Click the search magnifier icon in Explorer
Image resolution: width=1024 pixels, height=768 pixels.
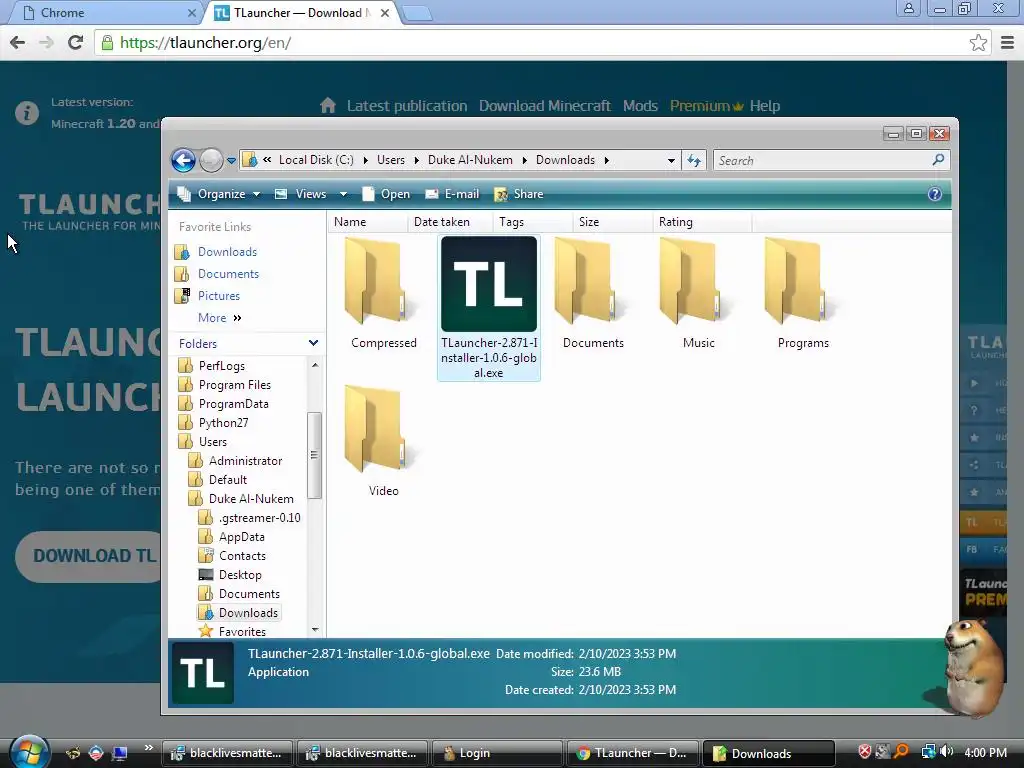click(938, 159)
